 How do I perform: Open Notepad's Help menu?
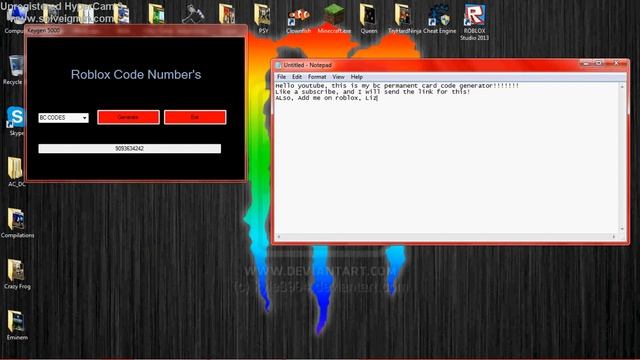(356, 77)
